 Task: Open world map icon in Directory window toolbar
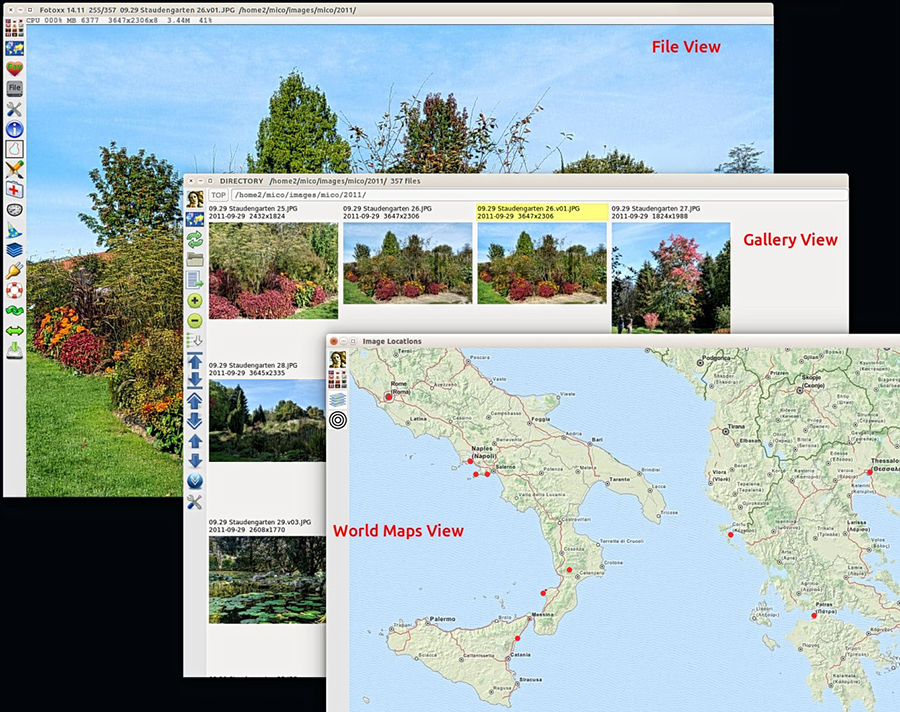coord(195,219)
